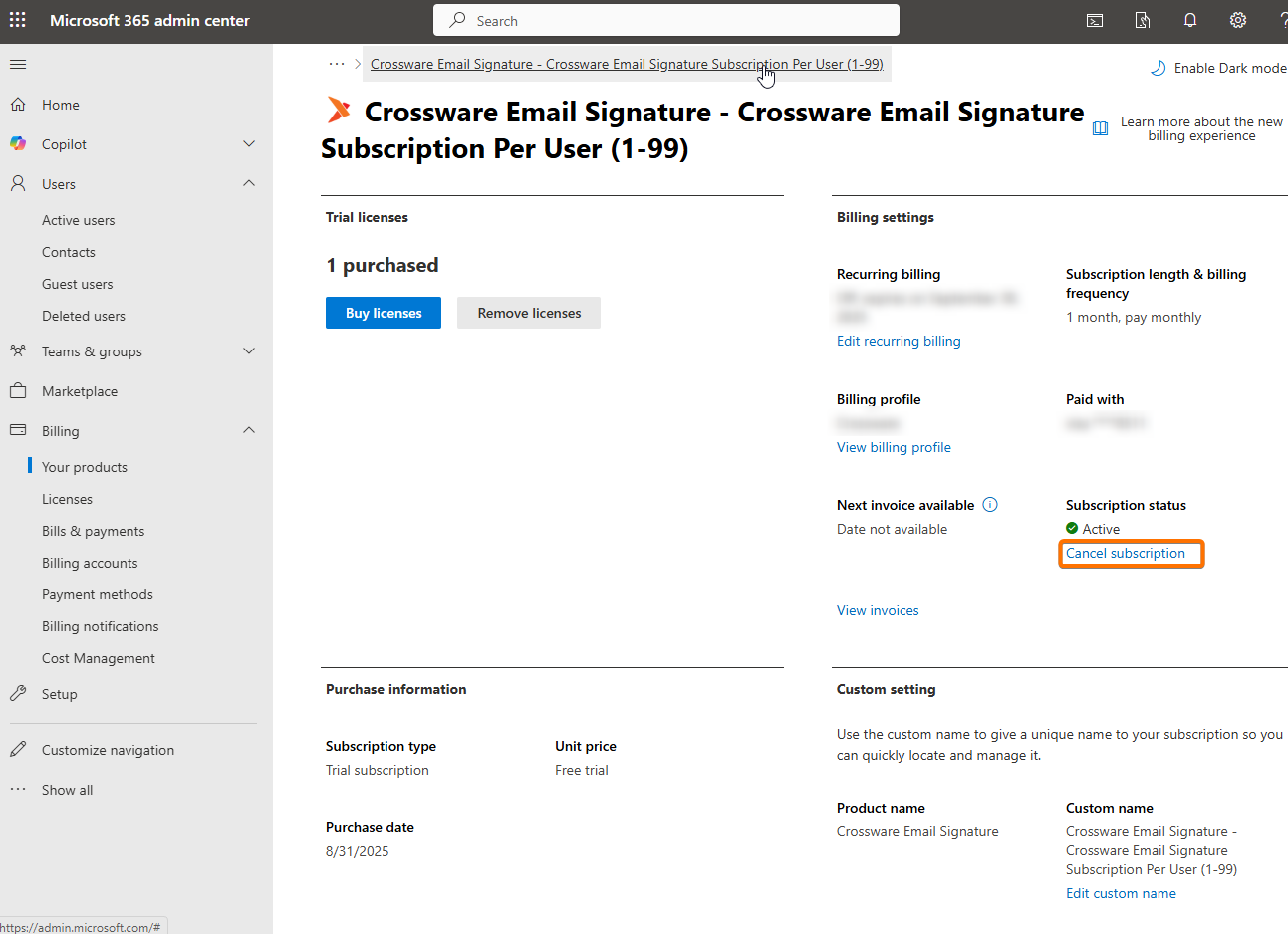1288x934 pixels.
Task: Click the Edit recurring billing link
Action: tap(899, 341)
